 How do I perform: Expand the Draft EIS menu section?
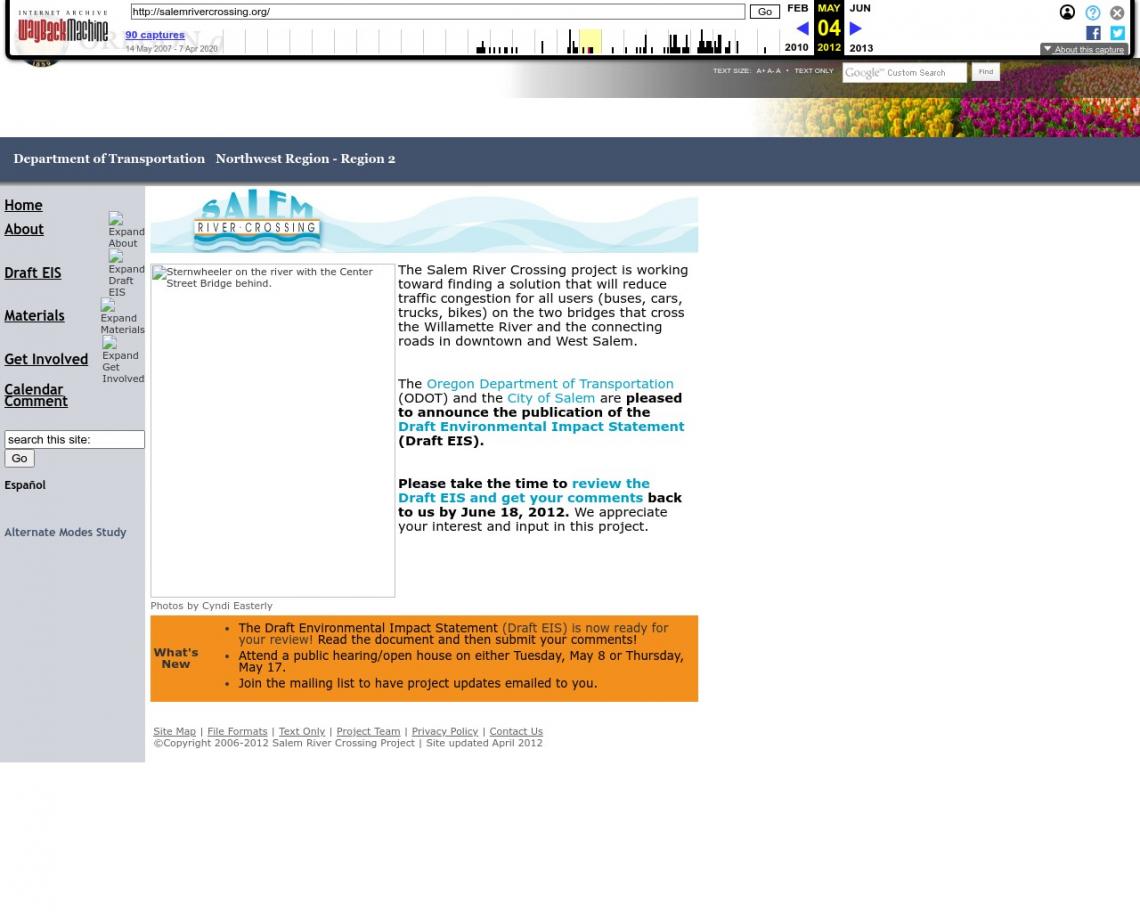[x=126, y=273]
